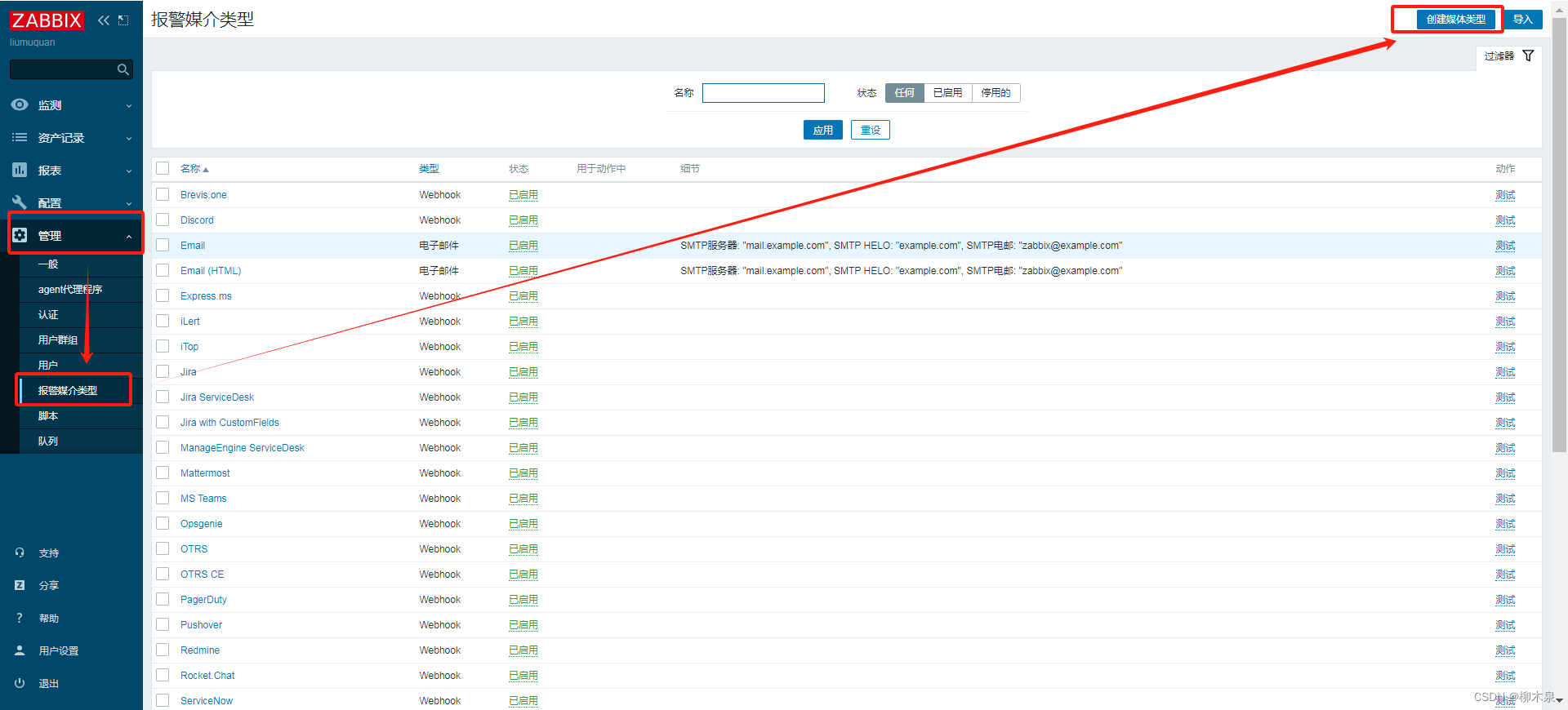Click the sidebar search magnifier icon
Screen dimensions: 1568x710
[123, 70]
